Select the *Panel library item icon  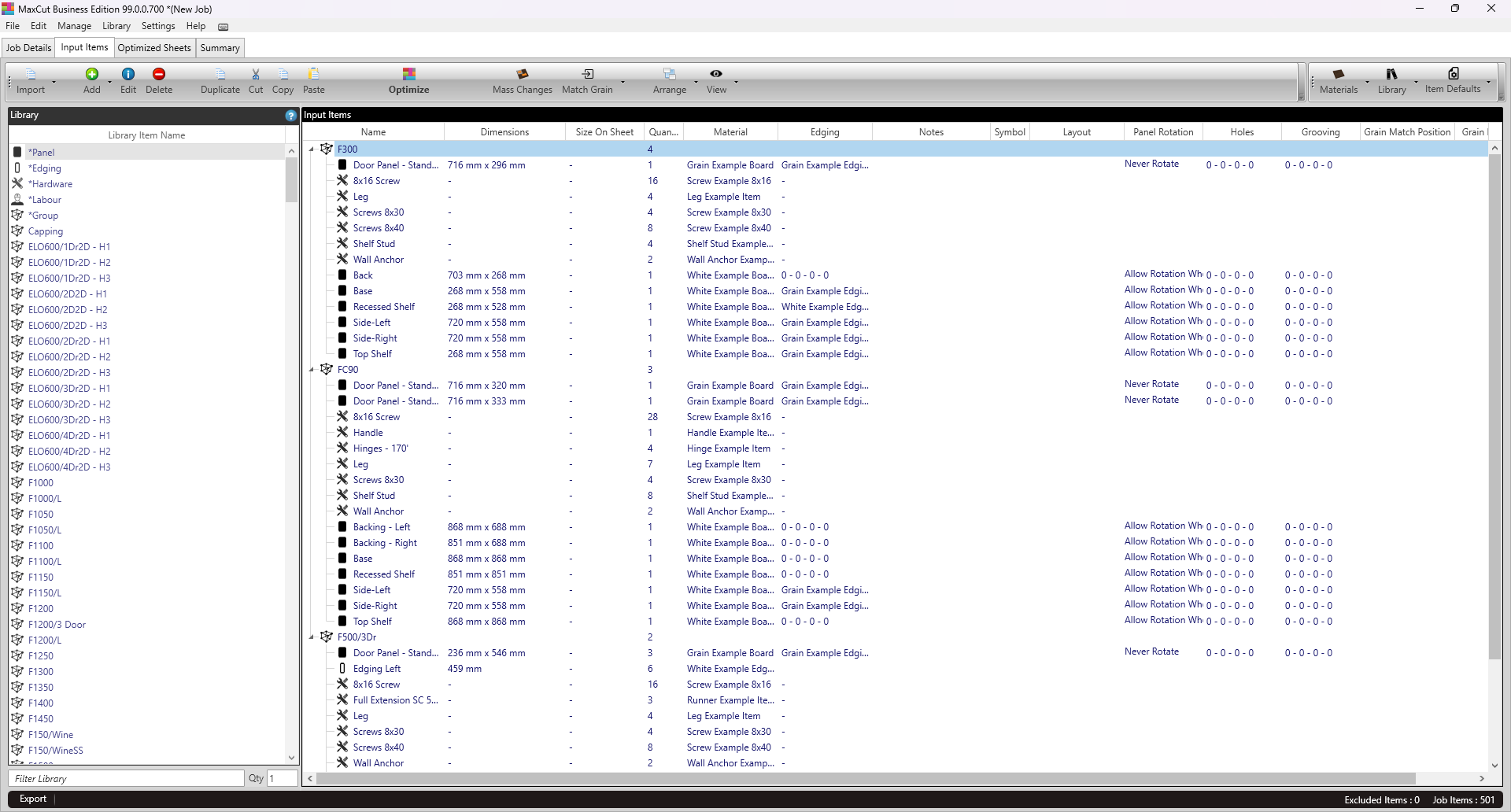[x=17, y=152]
